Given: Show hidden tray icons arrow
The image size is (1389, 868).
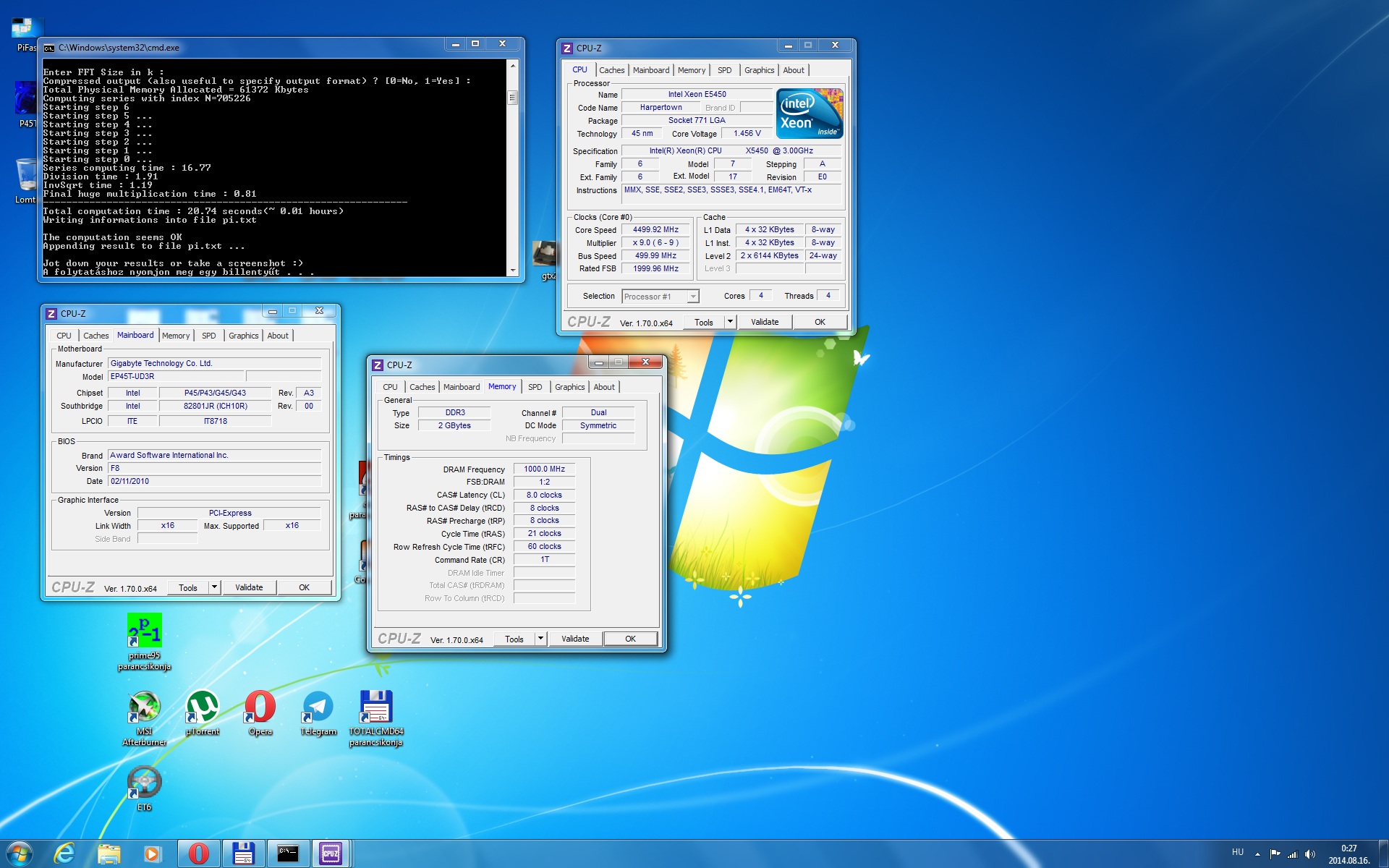Looking at the screenshot, I should click(x=1257, y=854).
